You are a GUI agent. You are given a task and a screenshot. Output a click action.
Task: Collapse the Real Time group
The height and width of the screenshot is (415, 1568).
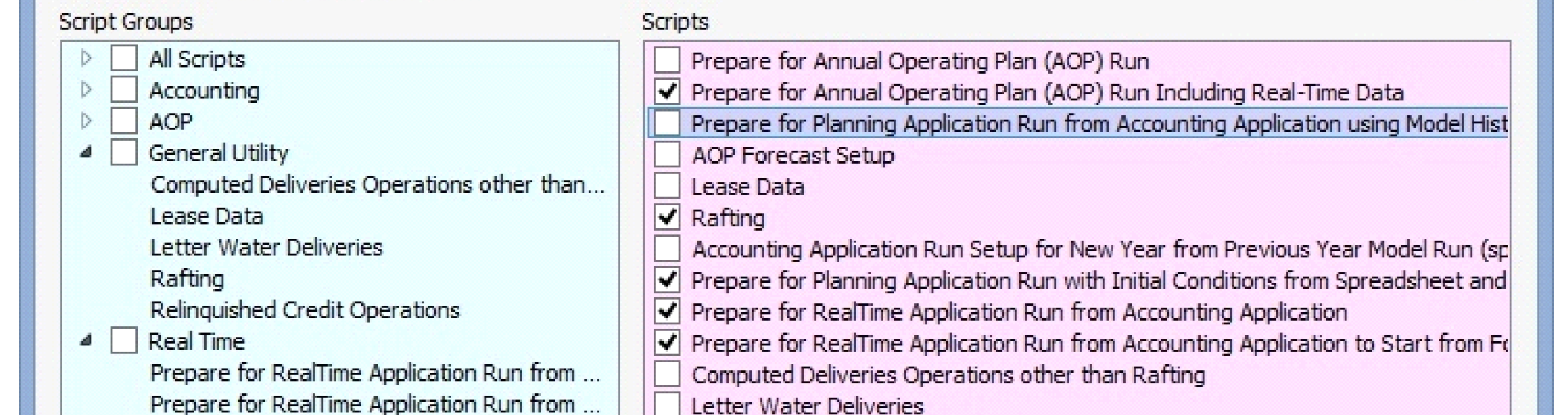86,341
